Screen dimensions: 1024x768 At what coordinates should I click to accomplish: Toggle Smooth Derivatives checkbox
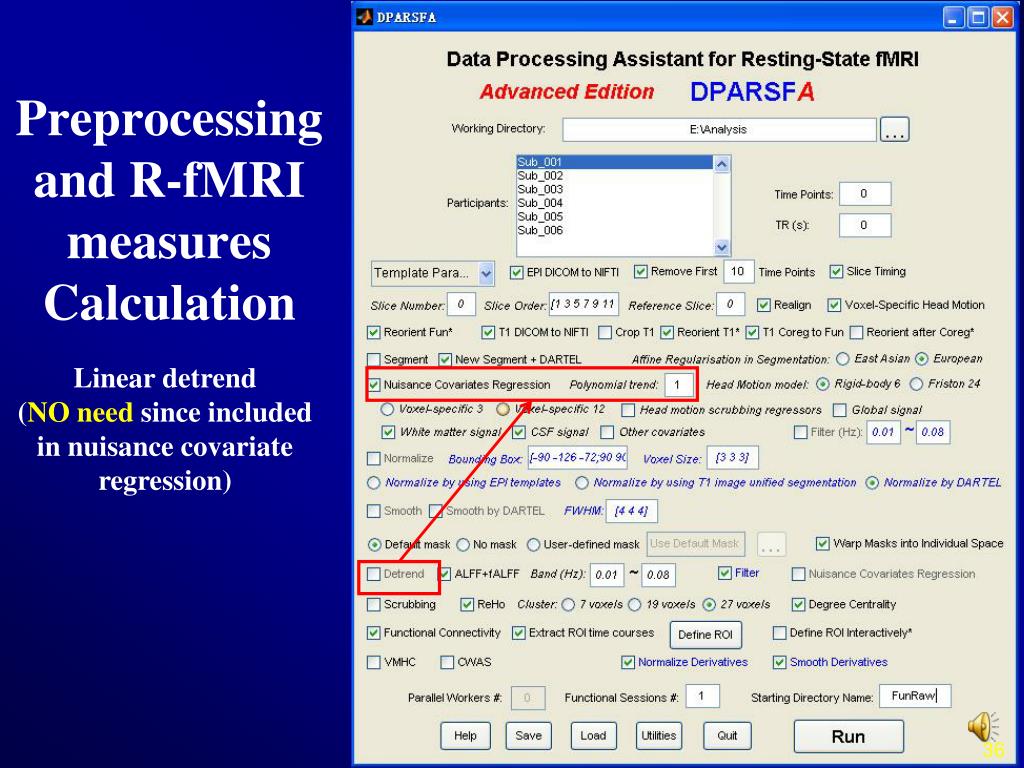779,662
